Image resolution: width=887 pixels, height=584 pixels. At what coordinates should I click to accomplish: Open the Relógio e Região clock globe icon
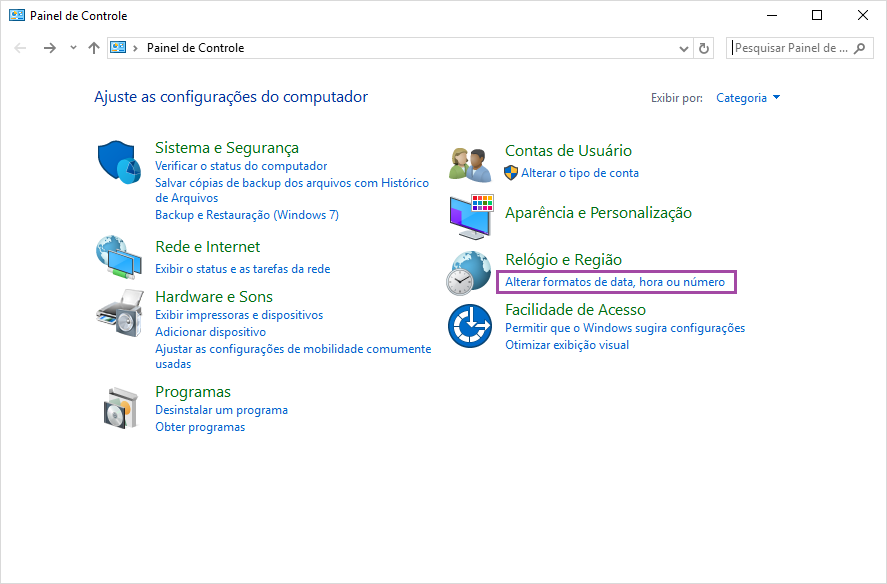469,273
